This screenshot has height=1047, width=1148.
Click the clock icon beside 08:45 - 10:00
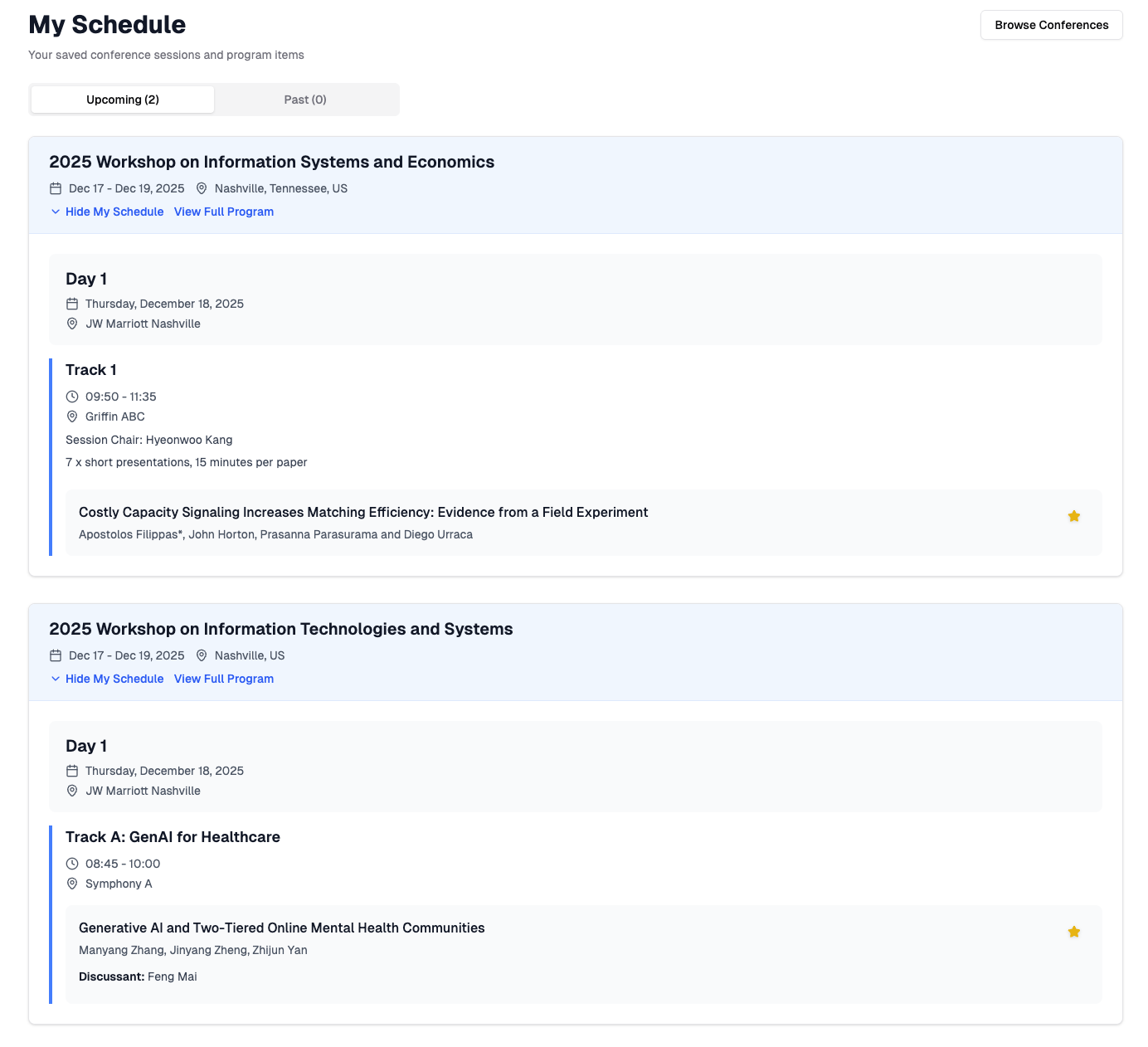72,864
